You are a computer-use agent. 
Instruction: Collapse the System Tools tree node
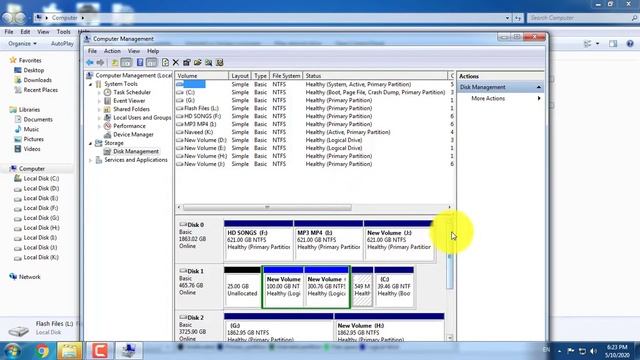click(x=91, y=84)
